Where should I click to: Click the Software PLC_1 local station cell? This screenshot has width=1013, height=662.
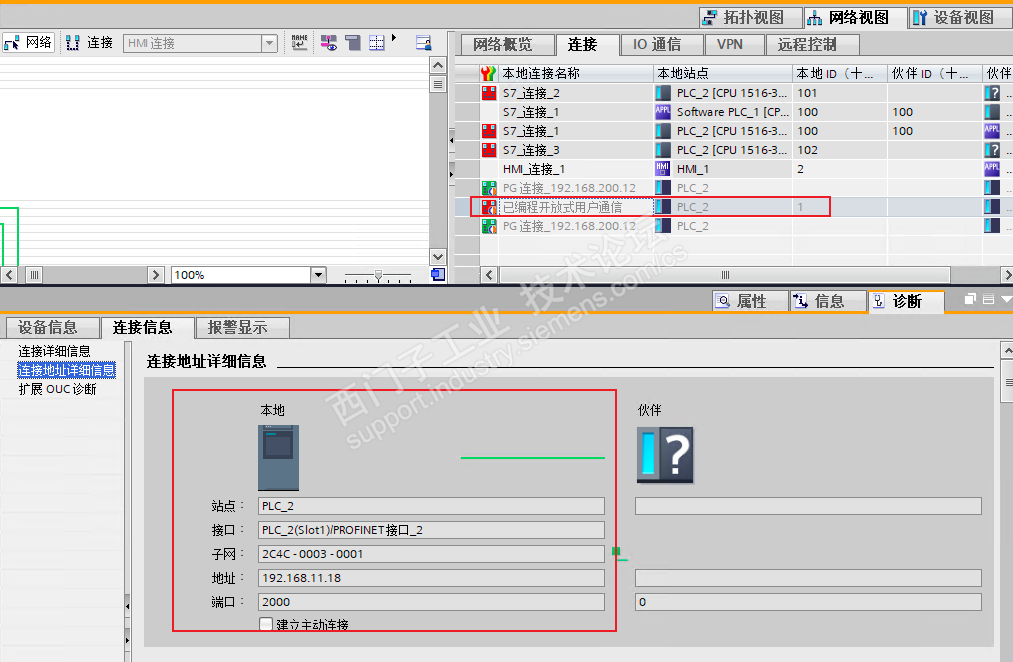click(722, 112)
